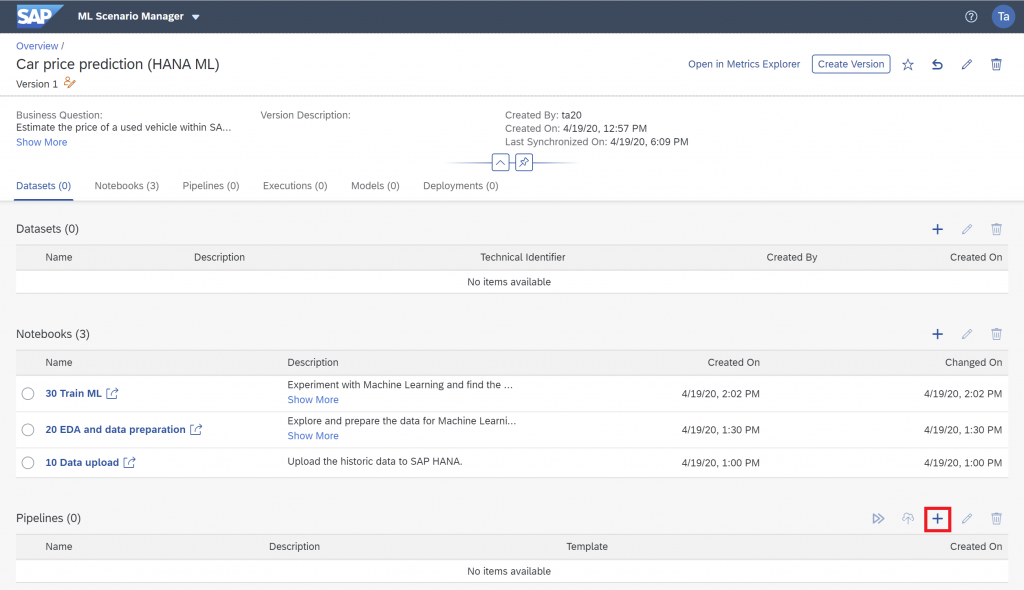Click the header undo arrow icon
Image resolution: width=1024 pixels, height=590 pixels.
pos(937,64)
